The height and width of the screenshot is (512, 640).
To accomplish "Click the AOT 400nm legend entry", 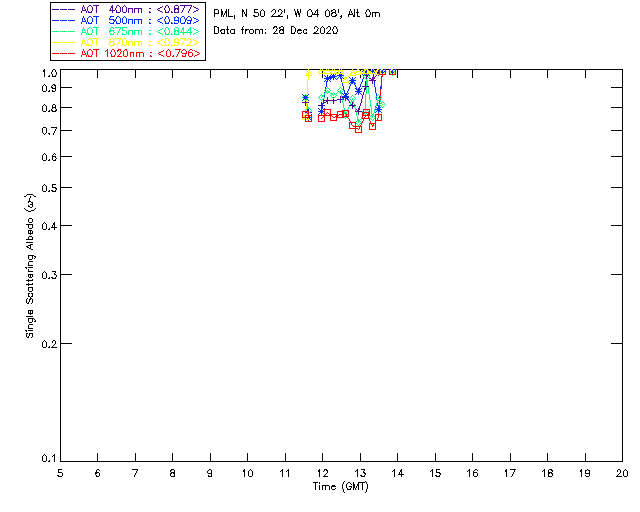I will coord(126,9).
